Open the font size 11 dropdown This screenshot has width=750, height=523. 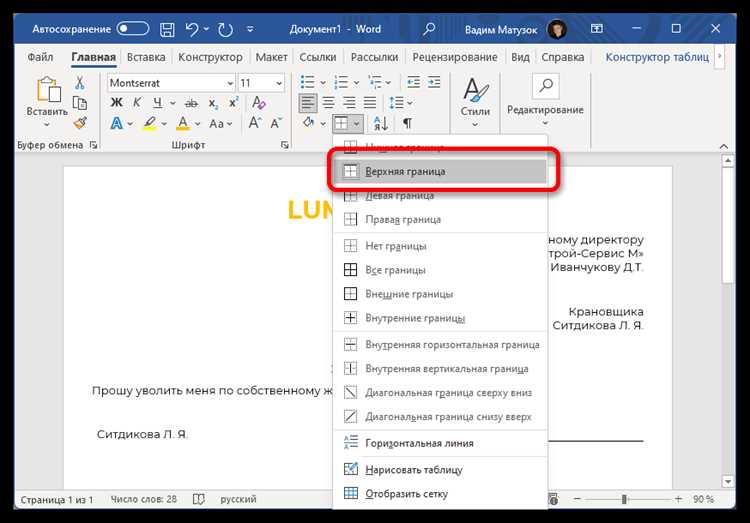click(278, 83)
